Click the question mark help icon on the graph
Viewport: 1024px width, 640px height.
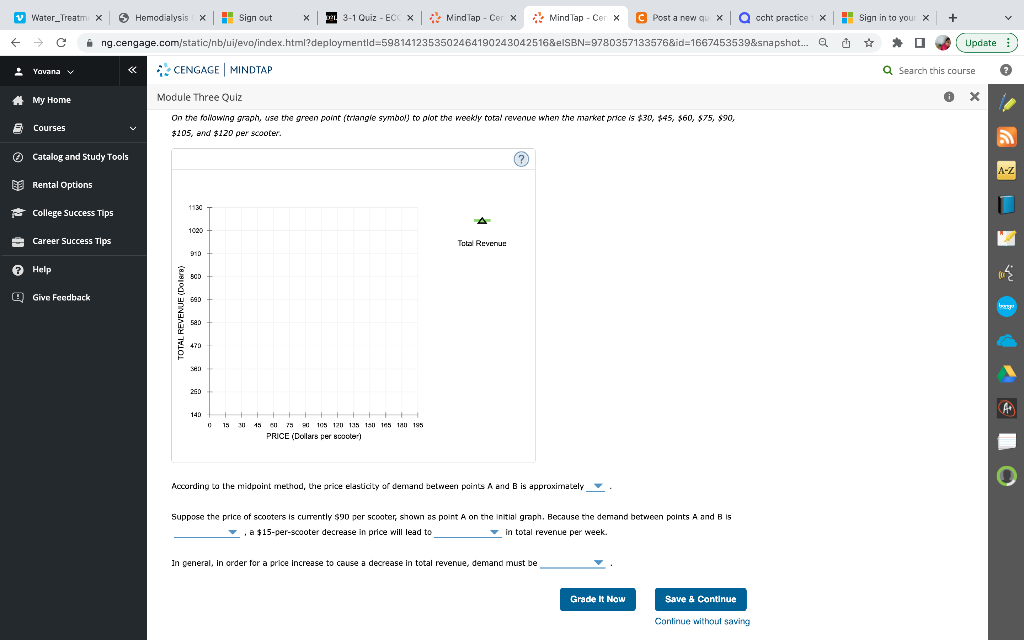click(519, 158)
